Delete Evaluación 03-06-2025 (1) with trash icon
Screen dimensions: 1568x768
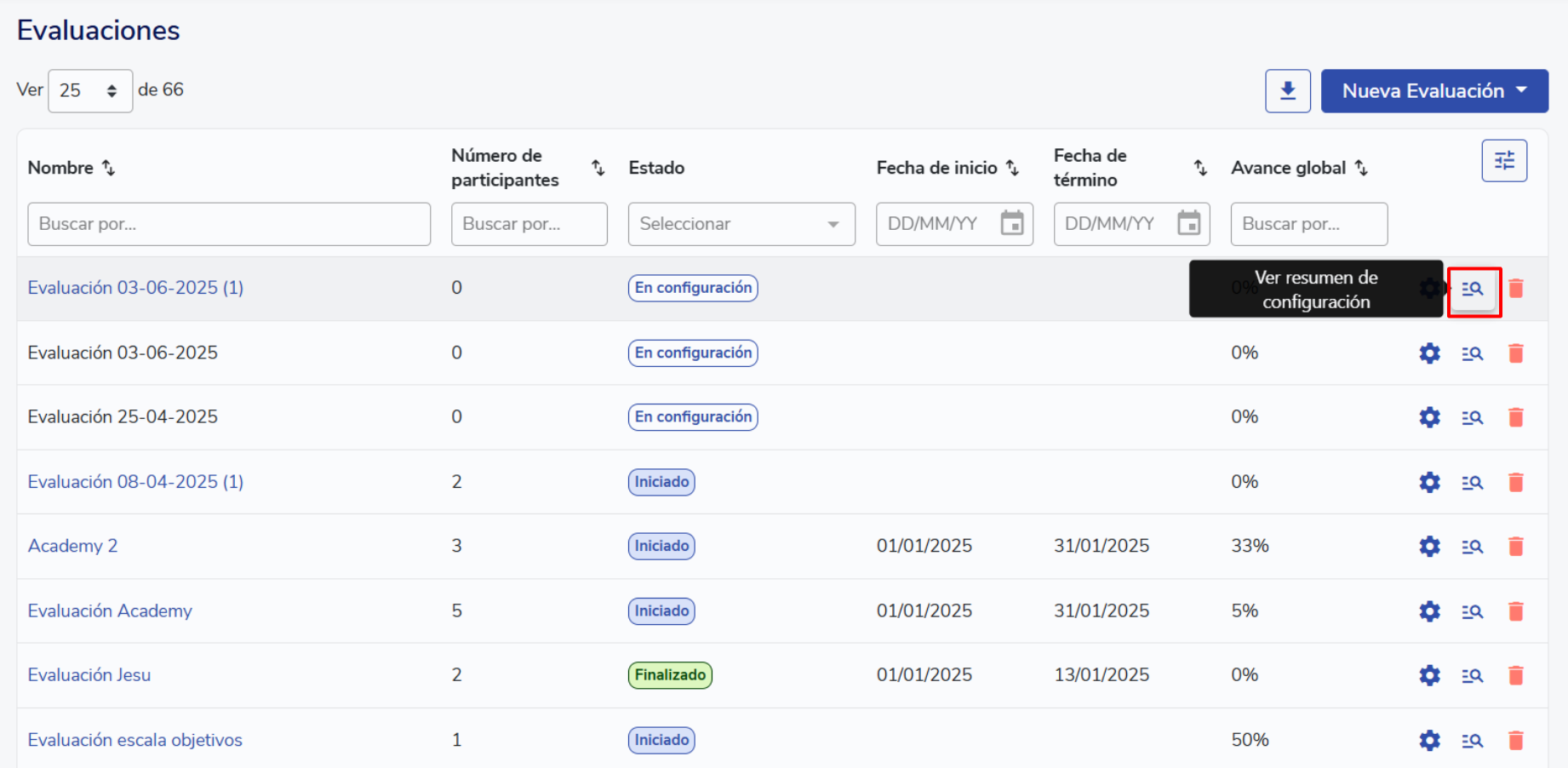[1515, 289]
